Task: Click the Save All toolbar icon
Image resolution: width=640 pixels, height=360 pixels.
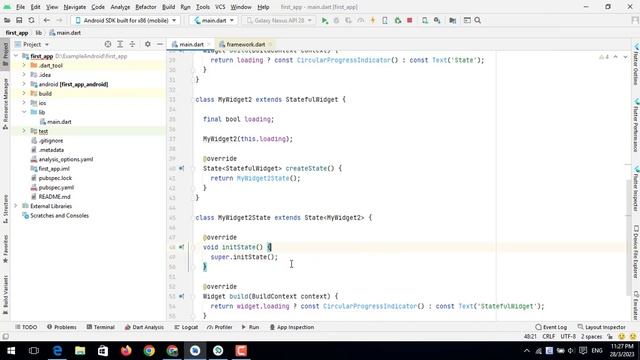Action: point(19,20)
